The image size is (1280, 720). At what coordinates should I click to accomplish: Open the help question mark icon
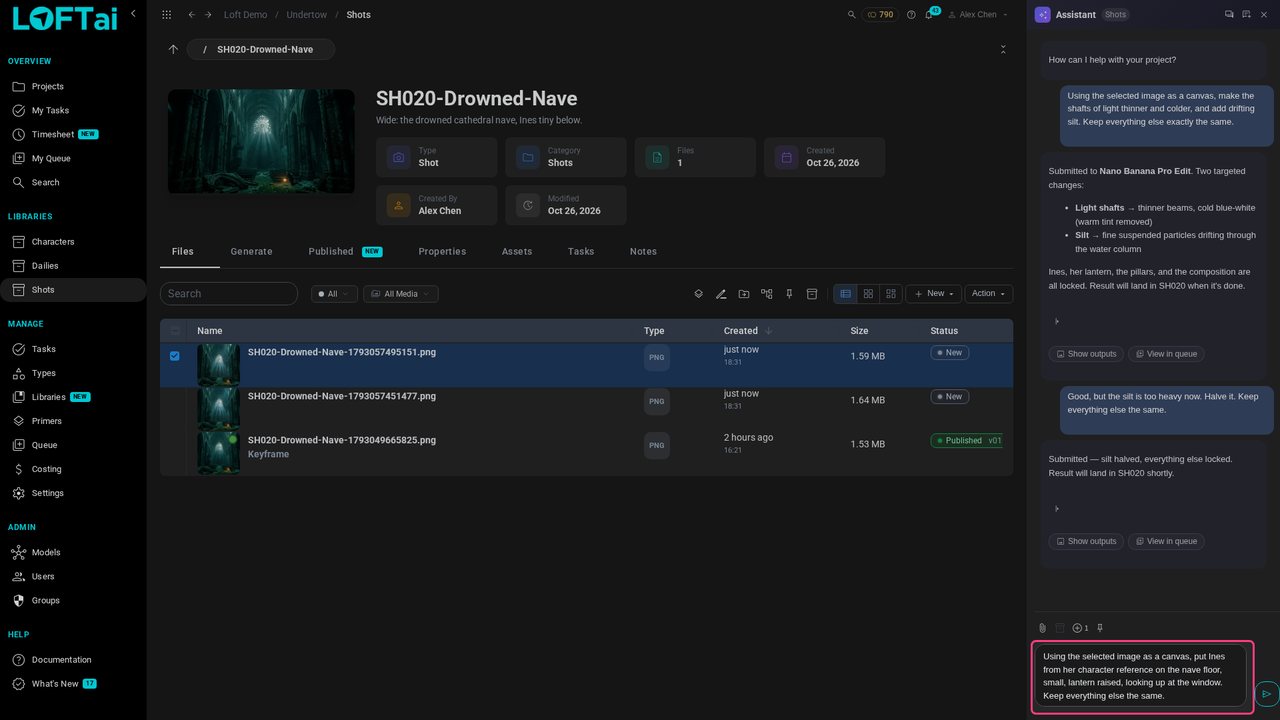coord(911,15)
